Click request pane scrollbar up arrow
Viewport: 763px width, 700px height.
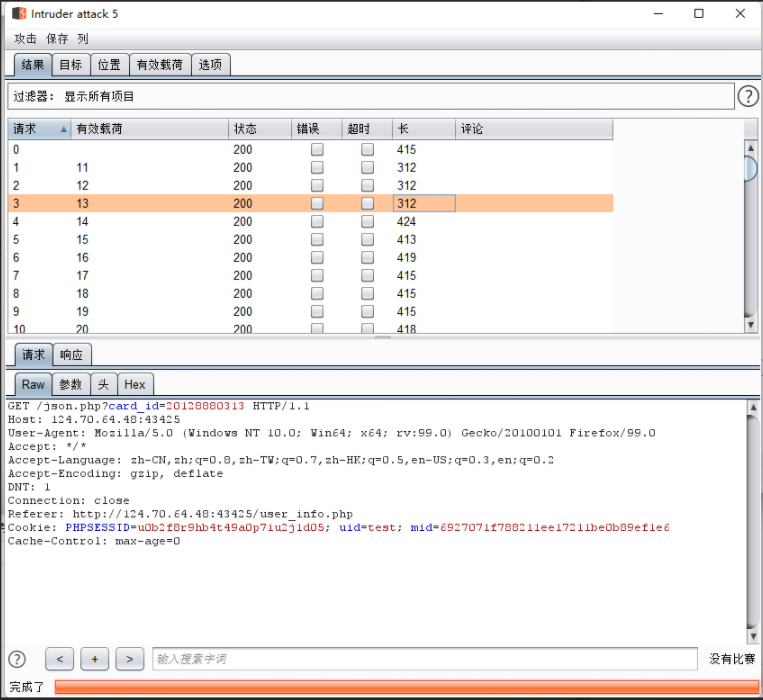click(753, 407)
